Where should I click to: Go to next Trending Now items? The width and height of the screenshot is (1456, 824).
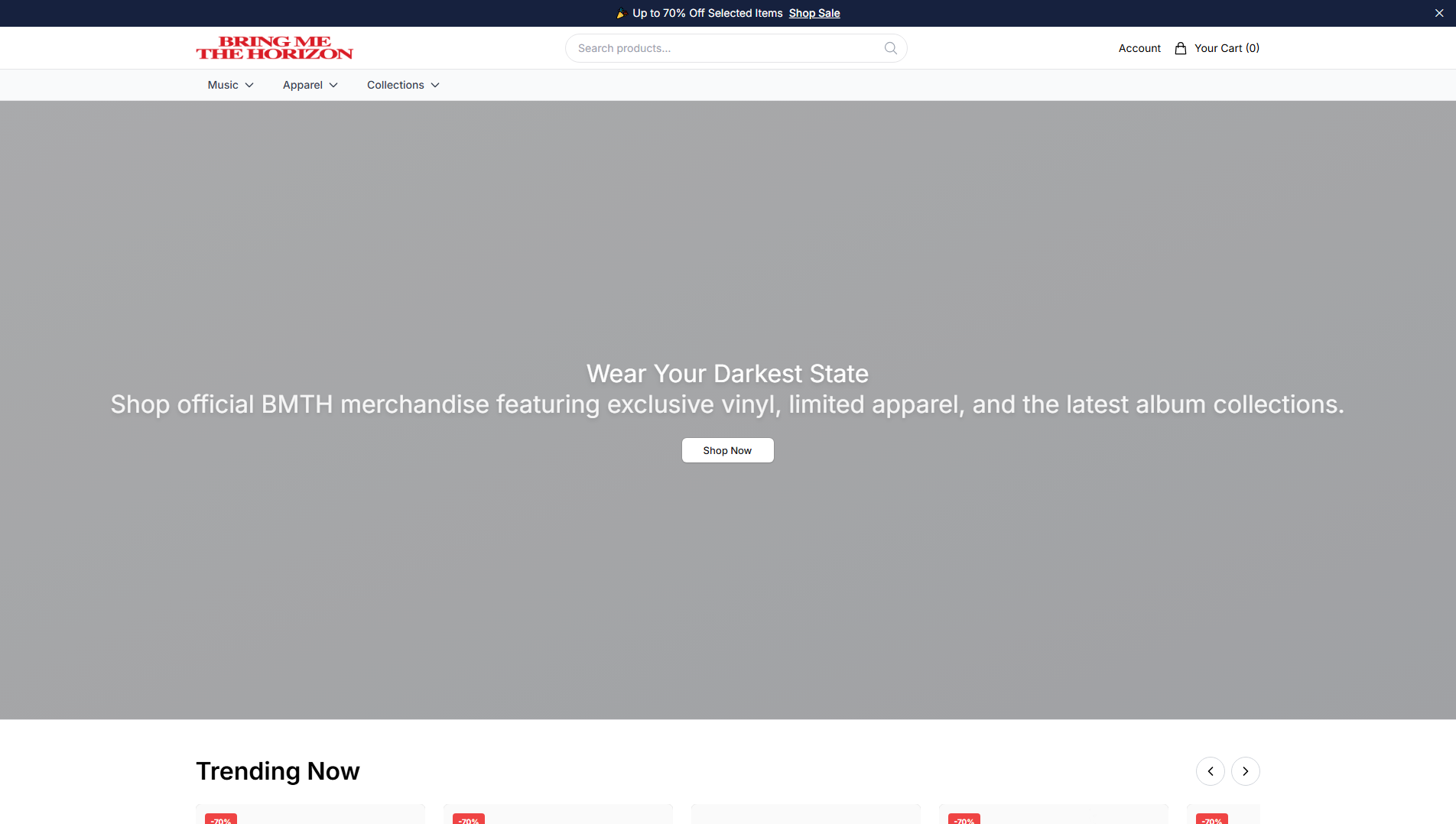click(1246, 771)
